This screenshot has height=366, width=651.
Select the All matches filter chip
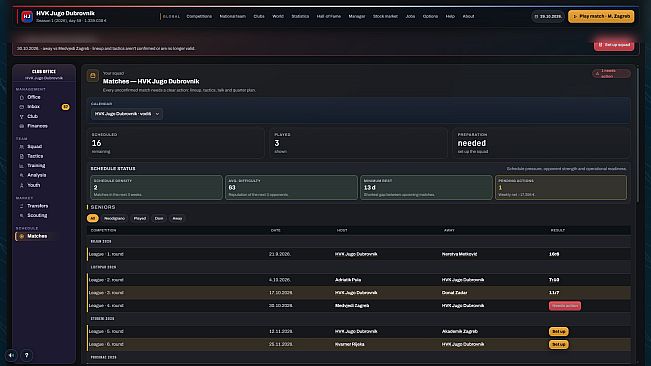(93, 218)
